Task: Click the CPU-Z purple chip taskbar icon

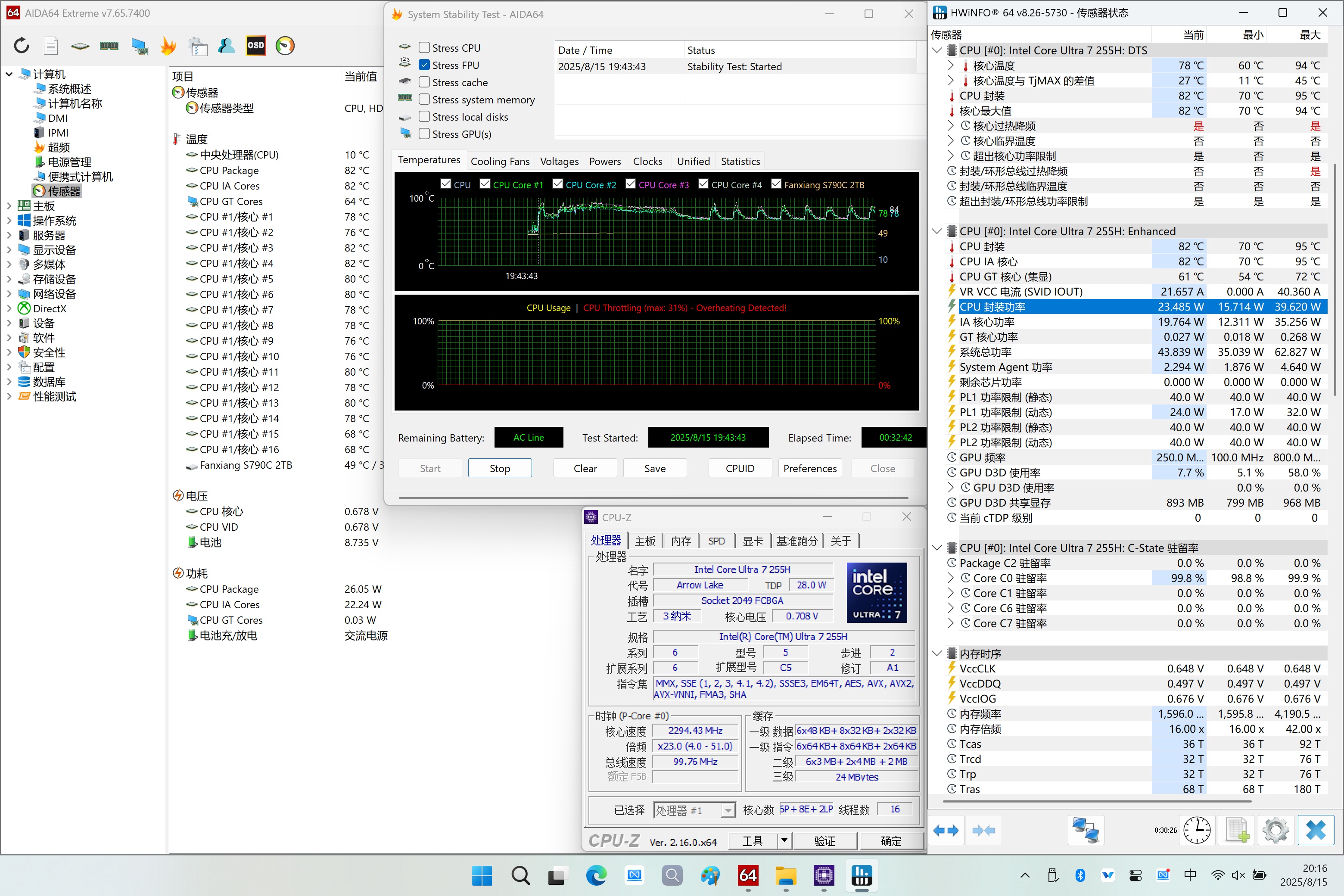Action: [824, 875]
